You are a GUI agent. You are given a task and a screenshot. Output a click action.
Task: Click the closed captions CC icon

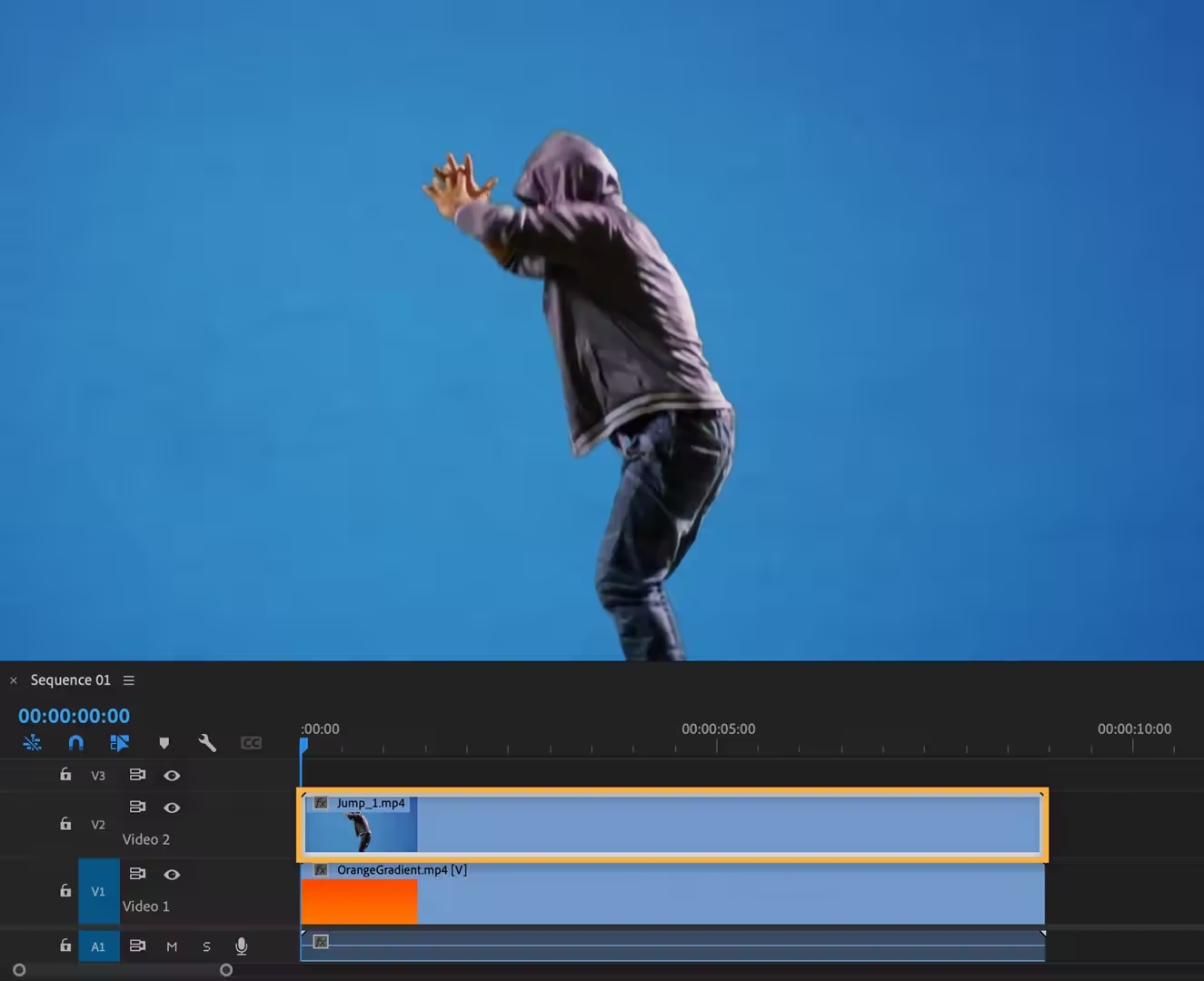click(251, 743)
